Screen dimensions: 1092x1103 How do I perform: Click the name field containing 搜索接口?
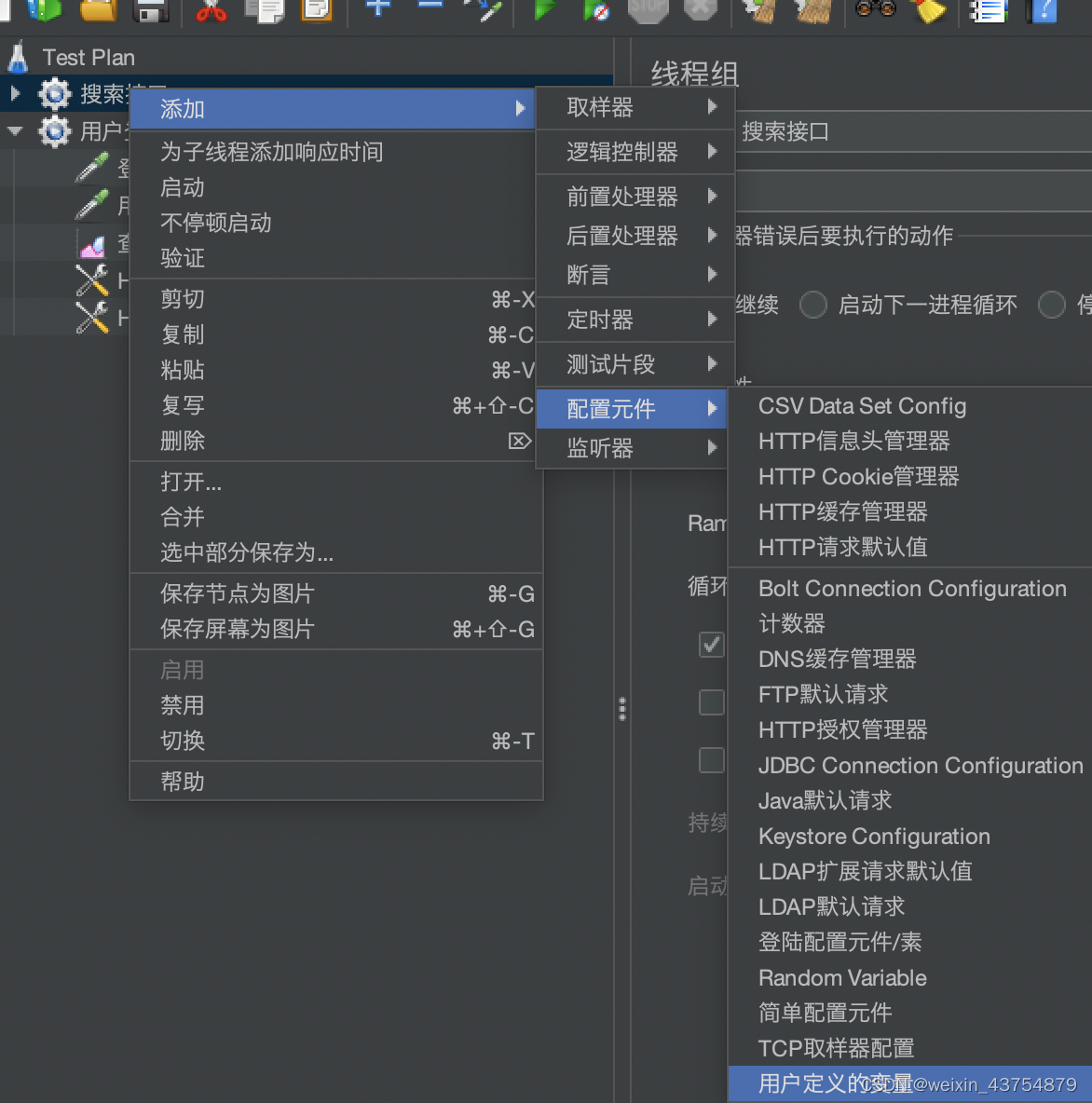913,130
